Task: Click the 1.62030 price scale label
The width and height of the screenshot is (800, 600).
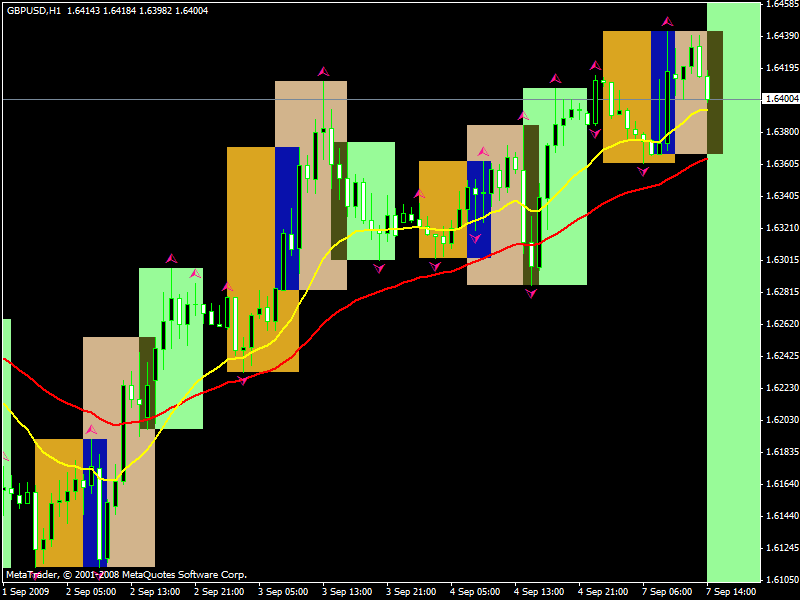Action: (782, 420)
